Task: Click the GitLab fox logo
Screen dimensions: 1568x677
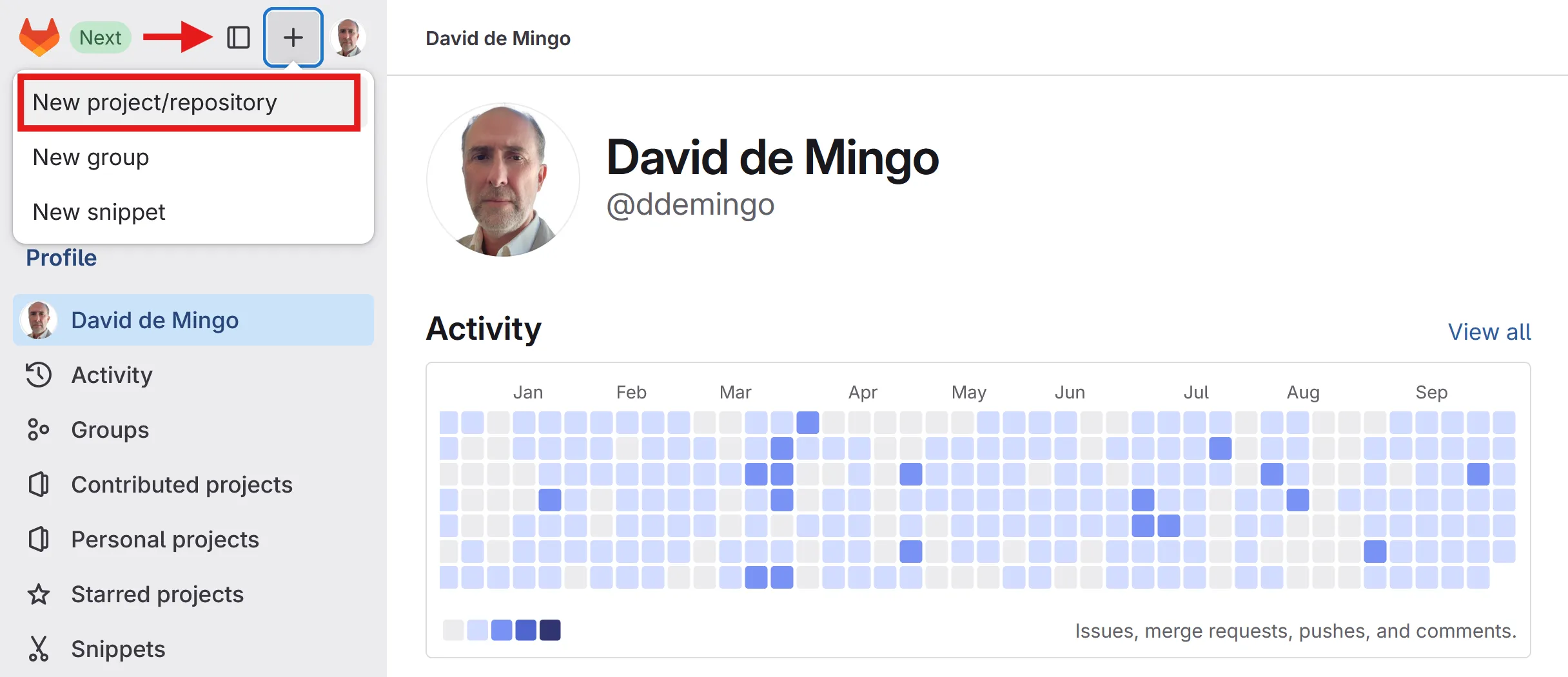Action: pyautogui.click(x=39, y=37)
